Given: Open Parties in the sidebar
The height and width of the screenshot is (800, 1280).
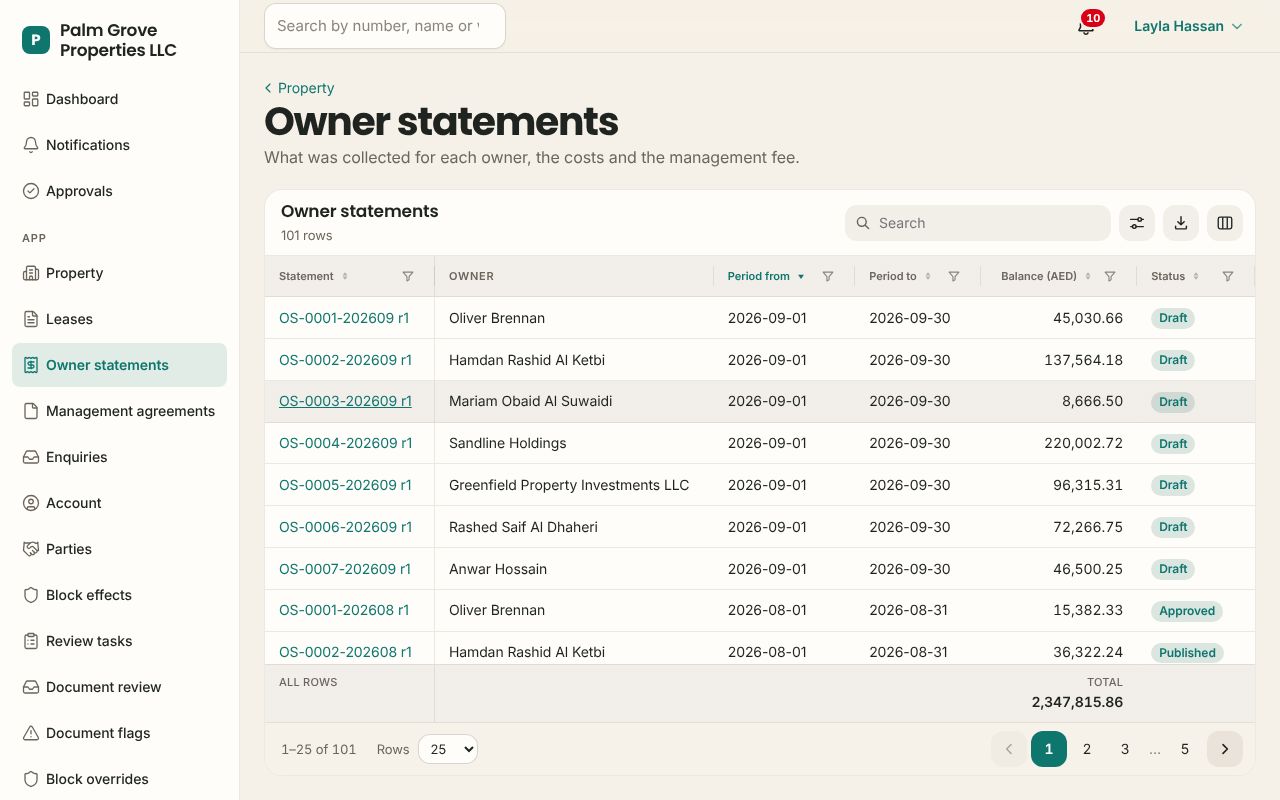Looking at the screenshot, I should (x=120, y=549).
